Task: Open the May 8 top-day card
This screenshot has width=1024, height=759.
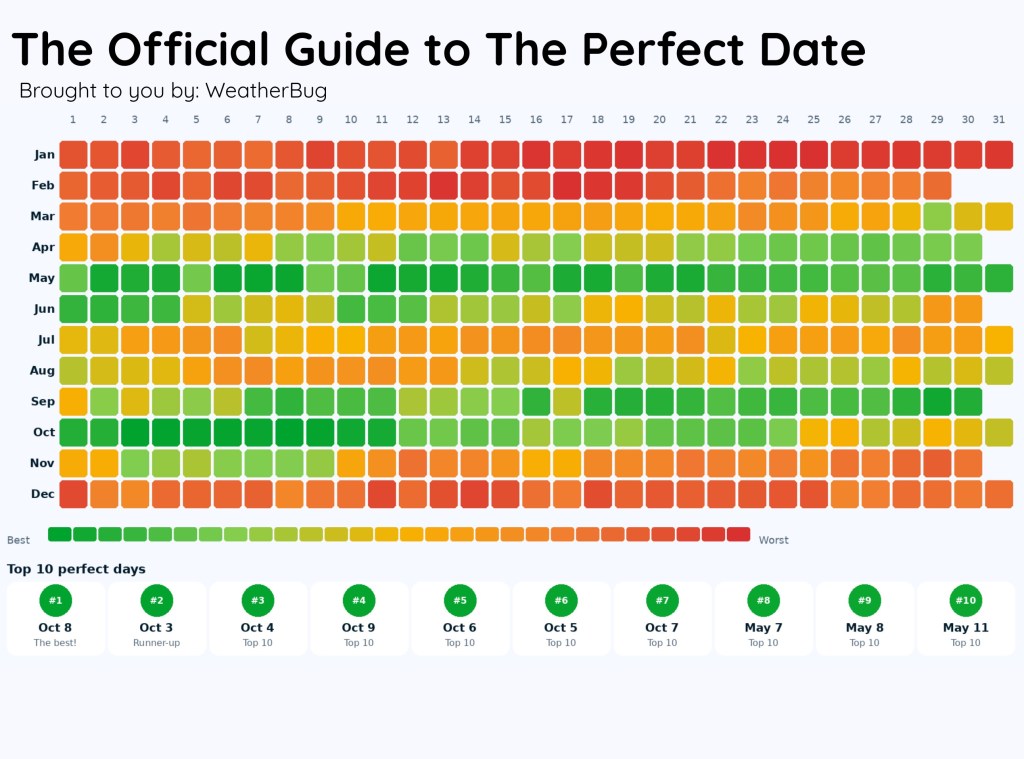Action: pos(865,619)
